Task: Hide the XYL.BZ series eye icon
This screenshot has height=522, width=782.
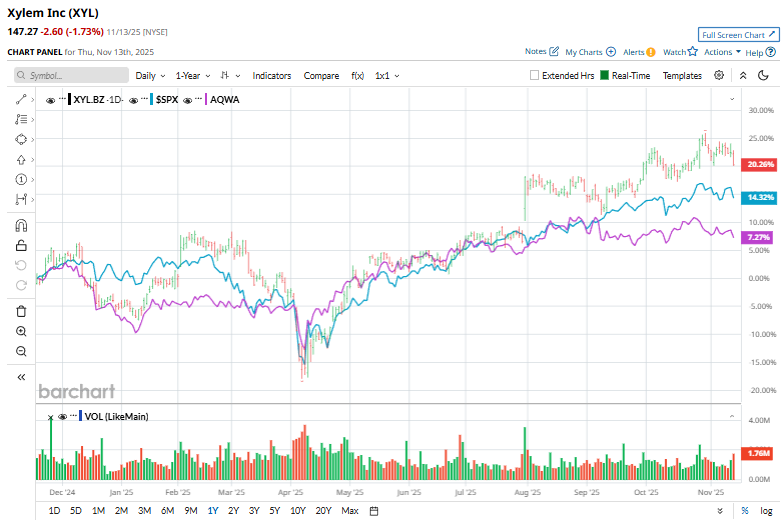Action: (x=50, y=100)
